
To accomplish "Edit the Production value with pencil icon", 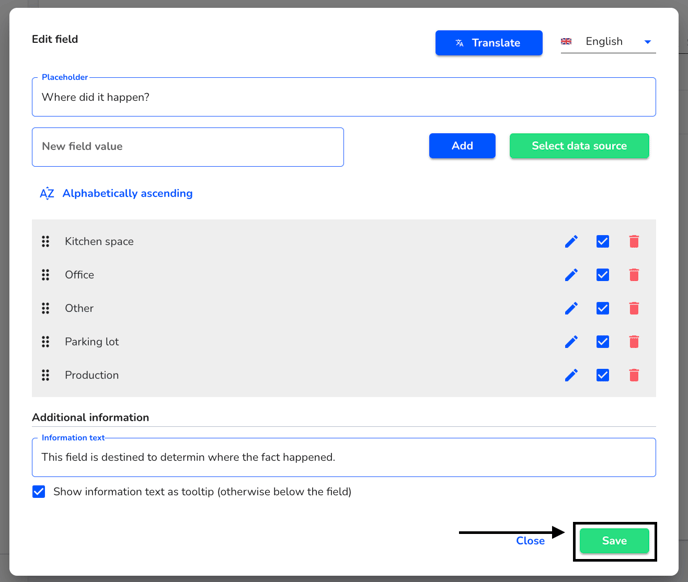I will point(571,375).
